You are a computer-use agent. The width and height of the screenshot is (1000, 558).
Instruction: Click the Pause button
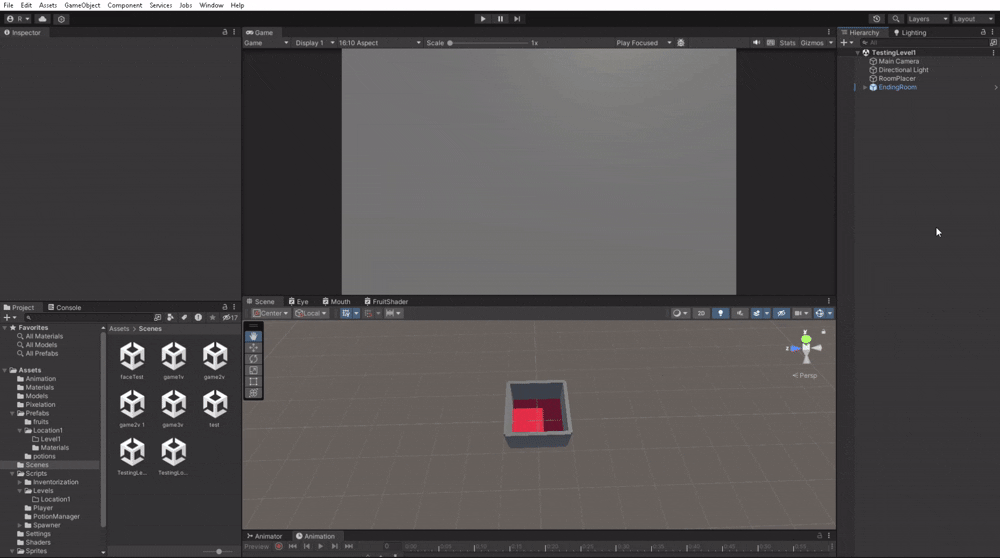tap(500, 19)
